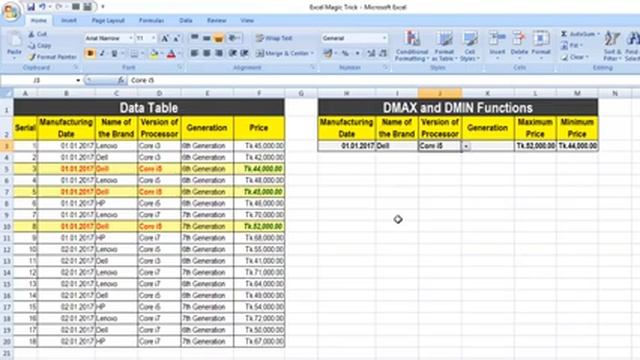Cut the selected cell
Viewport: 640px width, 360px height.
click(x=38, y=34)
